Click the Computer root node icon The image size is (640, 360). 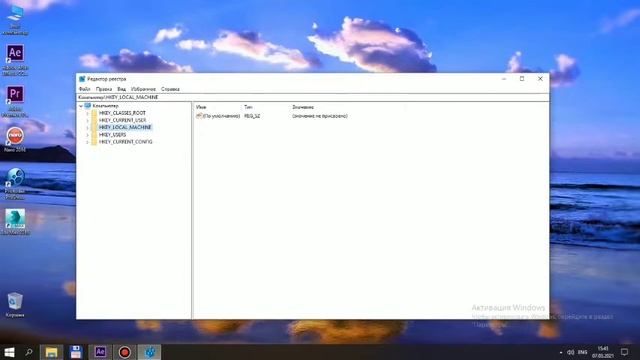pyautogui.click(x=87, y=106)
